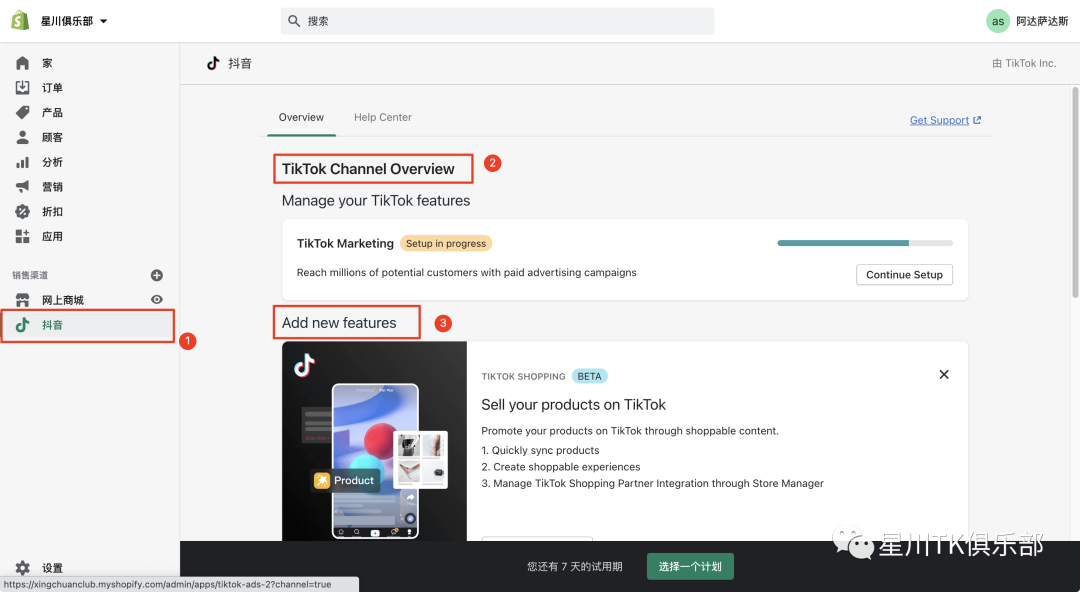Click the Get Support external-link icon
This screenshot has height=592, width=1080.
pos(977,120)
